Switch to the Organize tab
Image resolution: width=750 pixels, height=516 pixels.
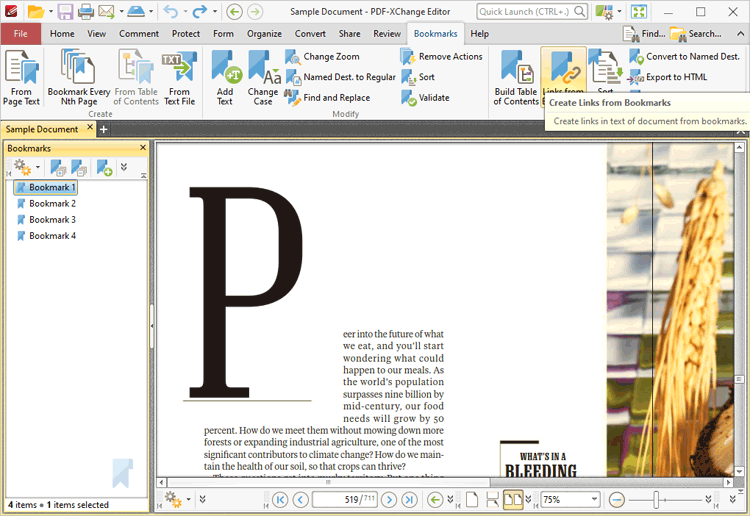click(264, 33)
